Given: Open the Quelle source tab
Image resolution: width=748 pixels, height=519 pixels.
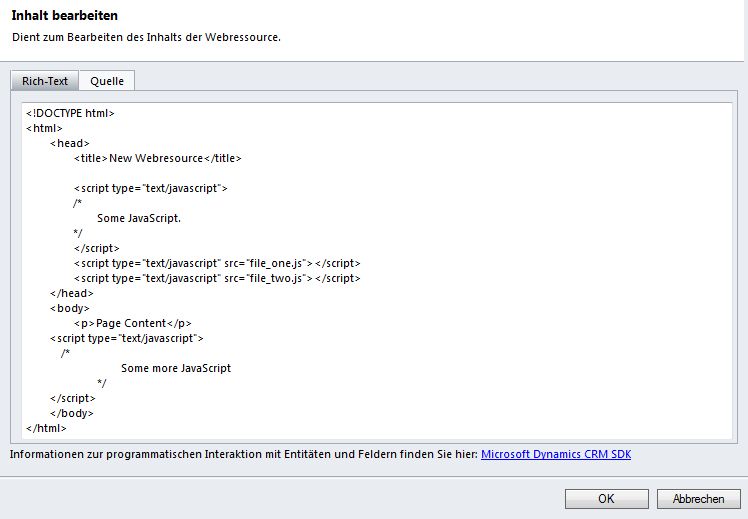Looking at the screenshot, I should 107,81.
